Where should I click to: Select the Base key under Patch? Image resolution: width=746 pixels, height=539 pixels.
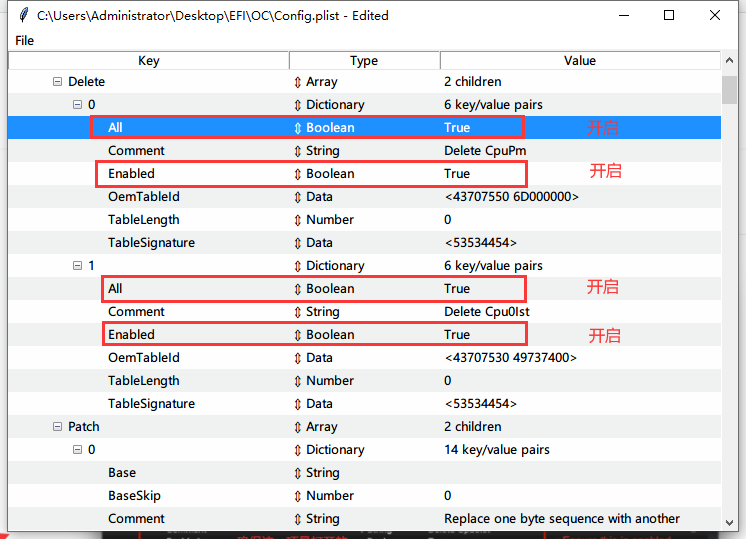(122, 473)
